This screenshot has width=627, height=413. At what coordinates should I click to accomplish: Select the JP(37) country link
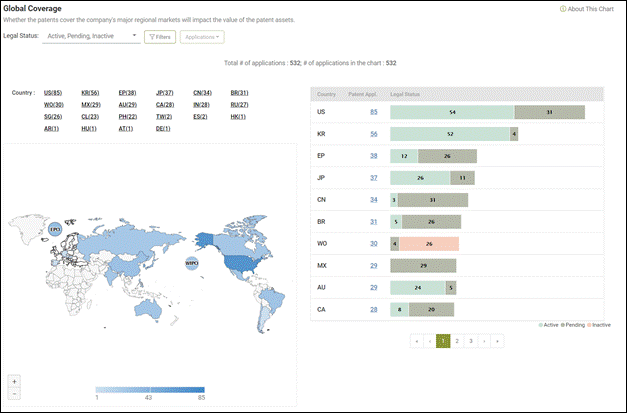pos(164,93)
